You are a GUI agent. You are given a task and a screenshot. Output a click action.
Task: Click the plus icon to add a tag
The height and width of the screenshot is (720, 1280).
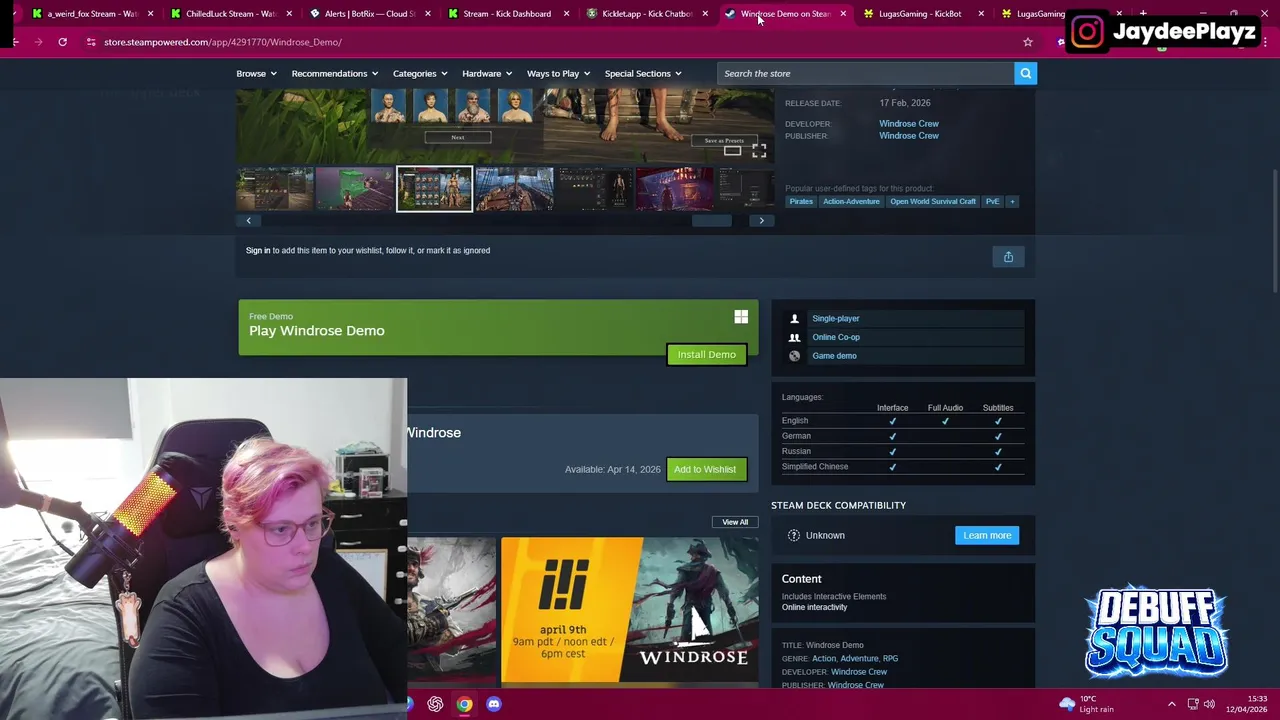pyautogui.click(x=1012, y=201)
